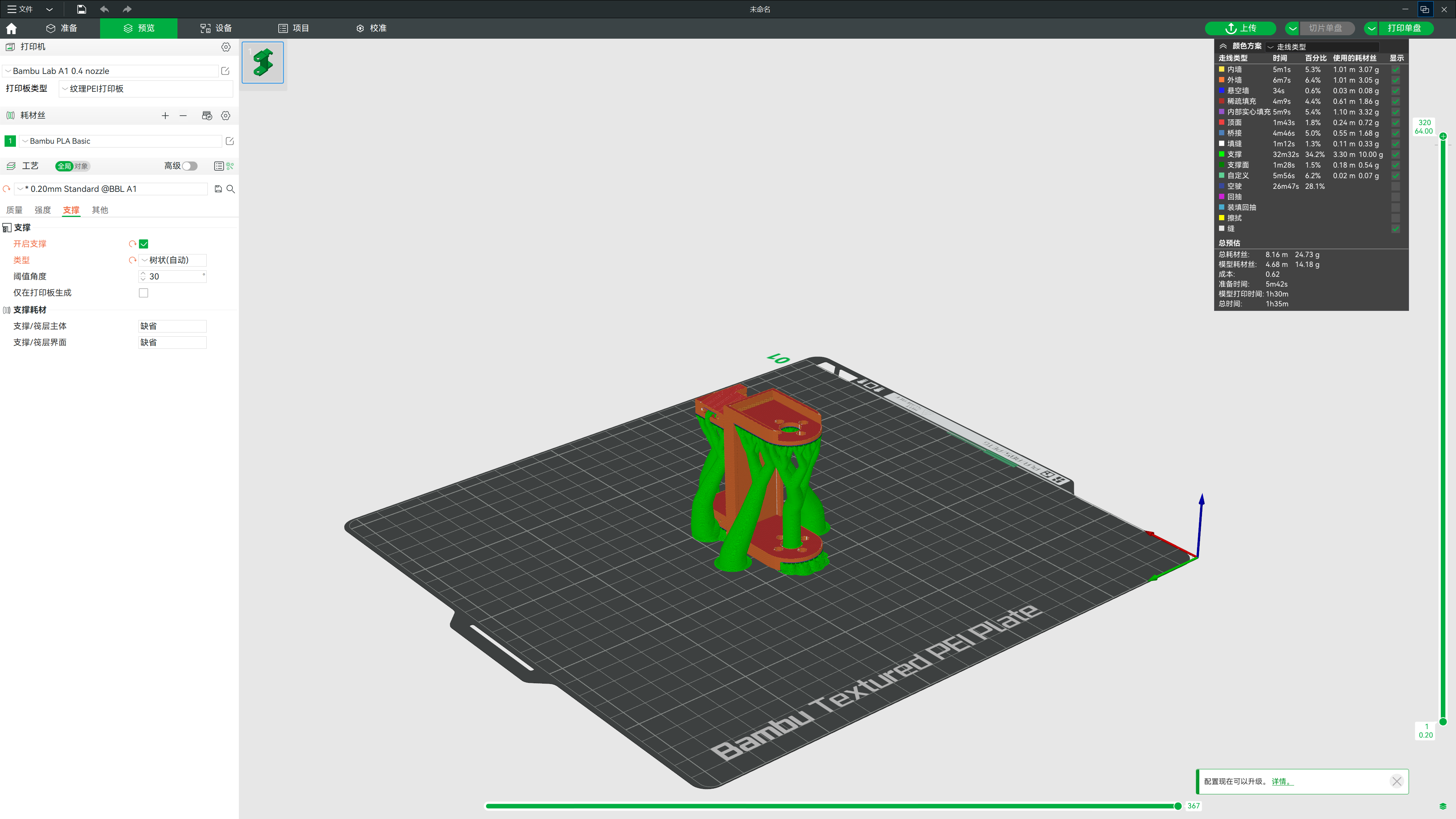This screenshot has height=819, width=1456.
Task: Click the search process settings icon
Action: [231, 189]
